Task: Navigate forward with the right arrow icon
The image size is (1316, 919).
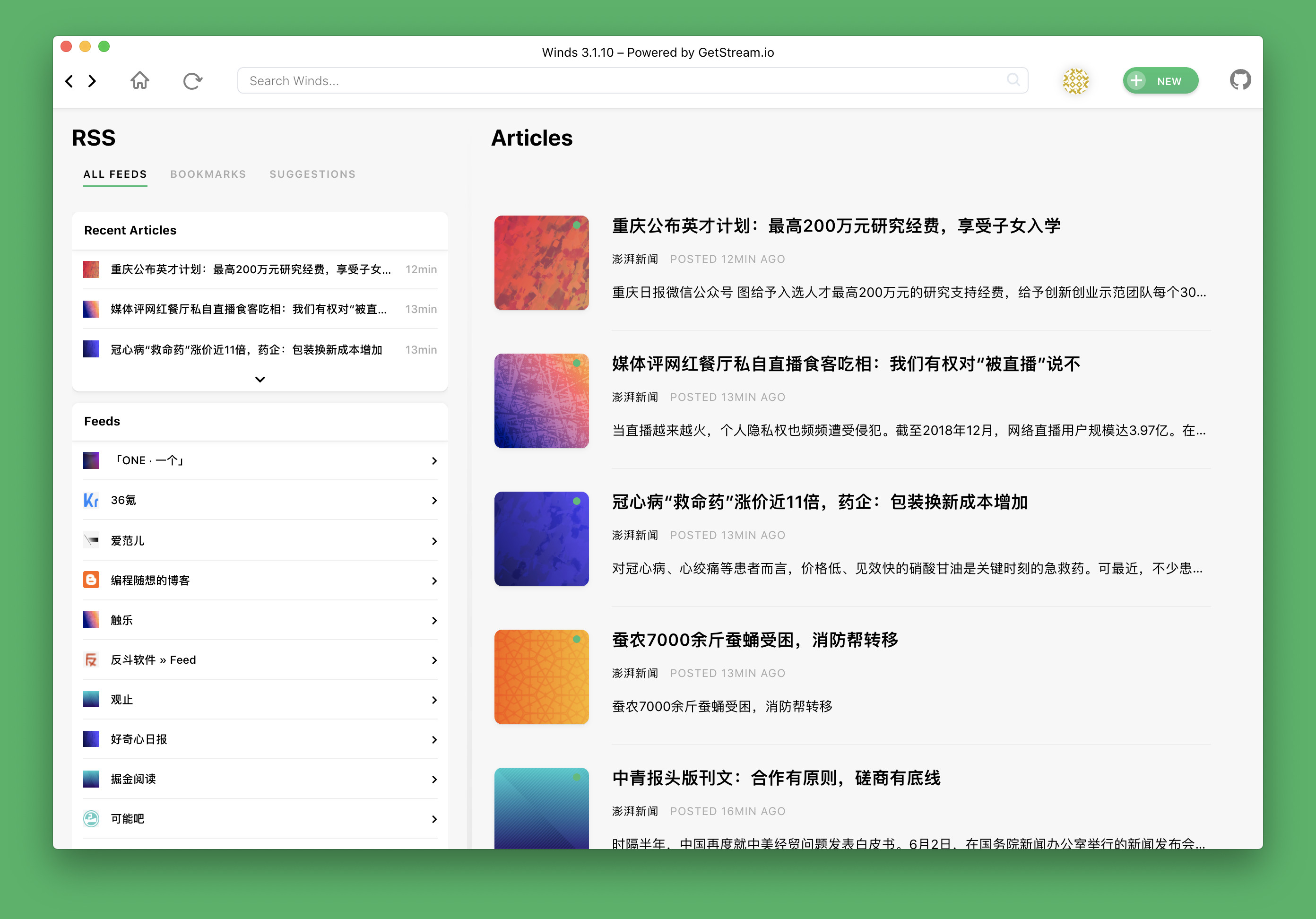Action: click(x=93, y=81)
